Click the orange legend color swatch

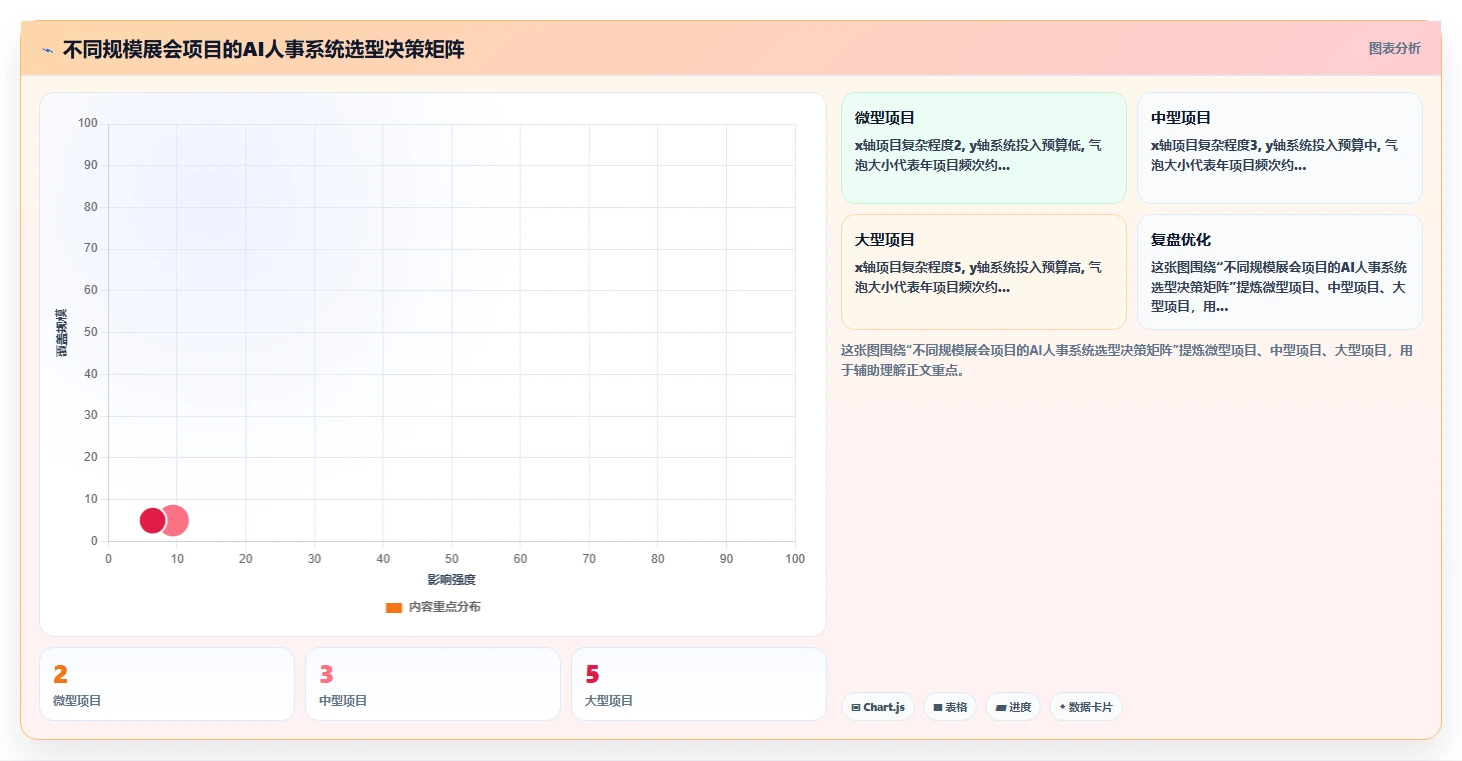(x=394, y=607)
